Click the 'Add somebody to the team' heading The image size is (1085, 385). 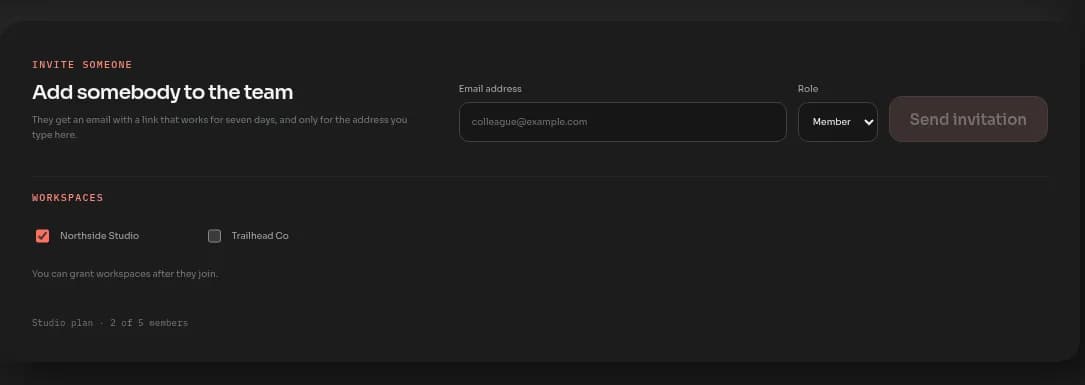click(163, 92)
